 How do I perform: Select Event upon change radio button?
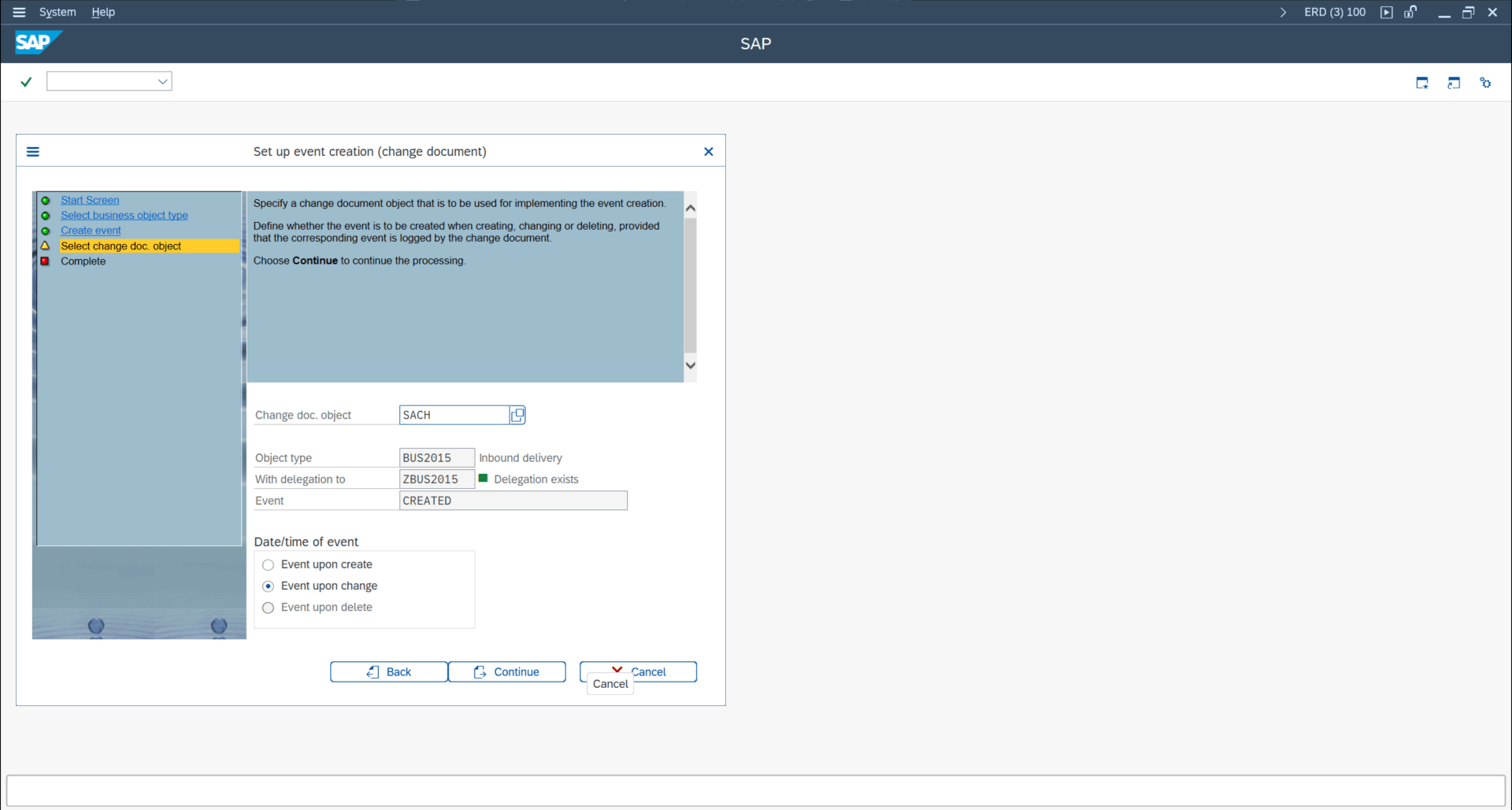tap(269, 586)
